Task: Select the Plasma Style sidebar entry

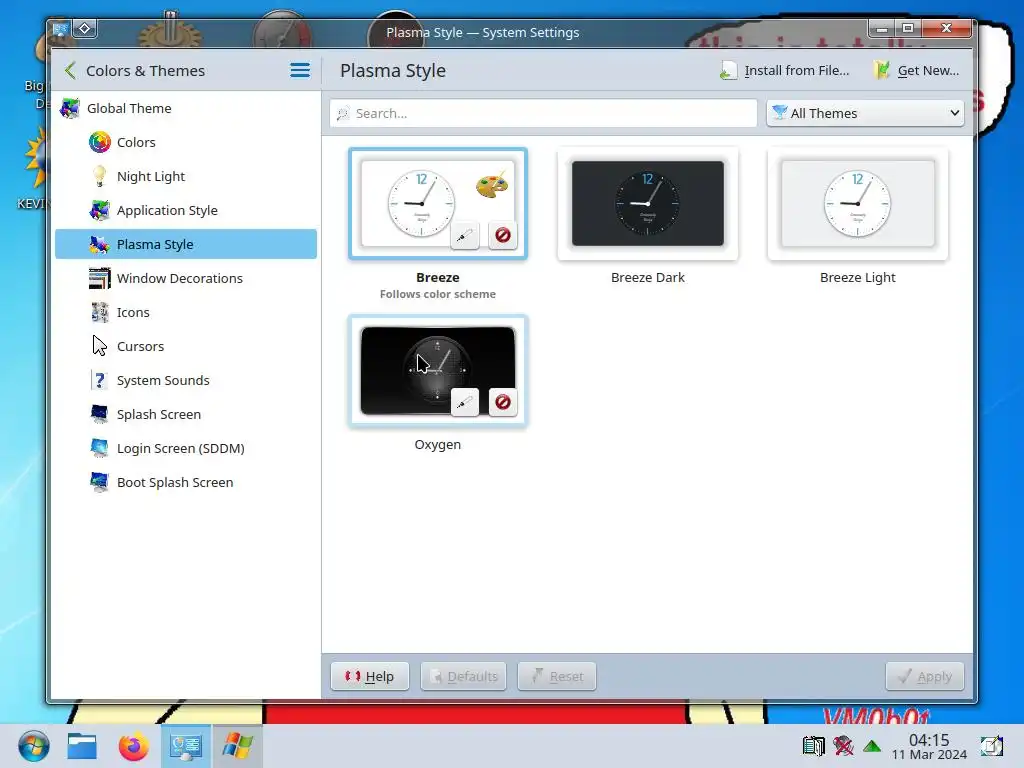Action: [186, 244]
